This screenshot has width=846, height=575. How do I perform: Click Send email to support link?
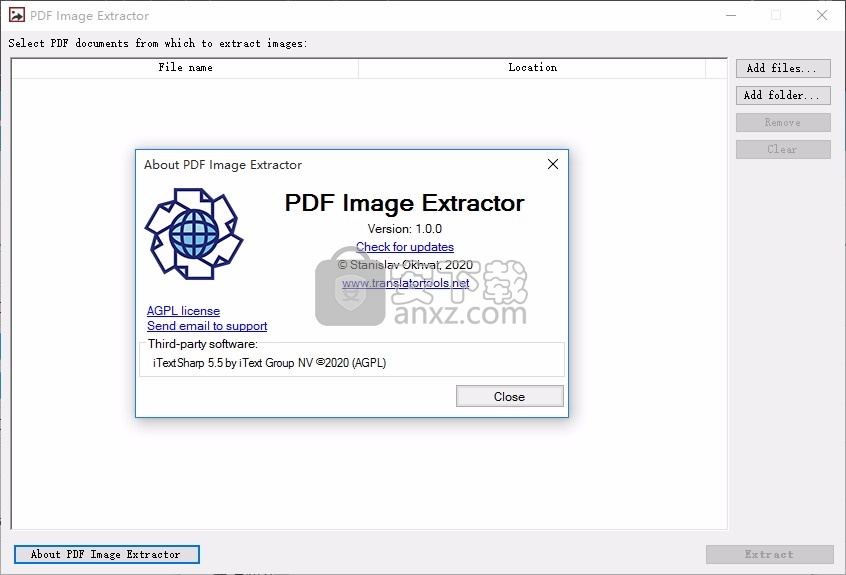[207, 326]
